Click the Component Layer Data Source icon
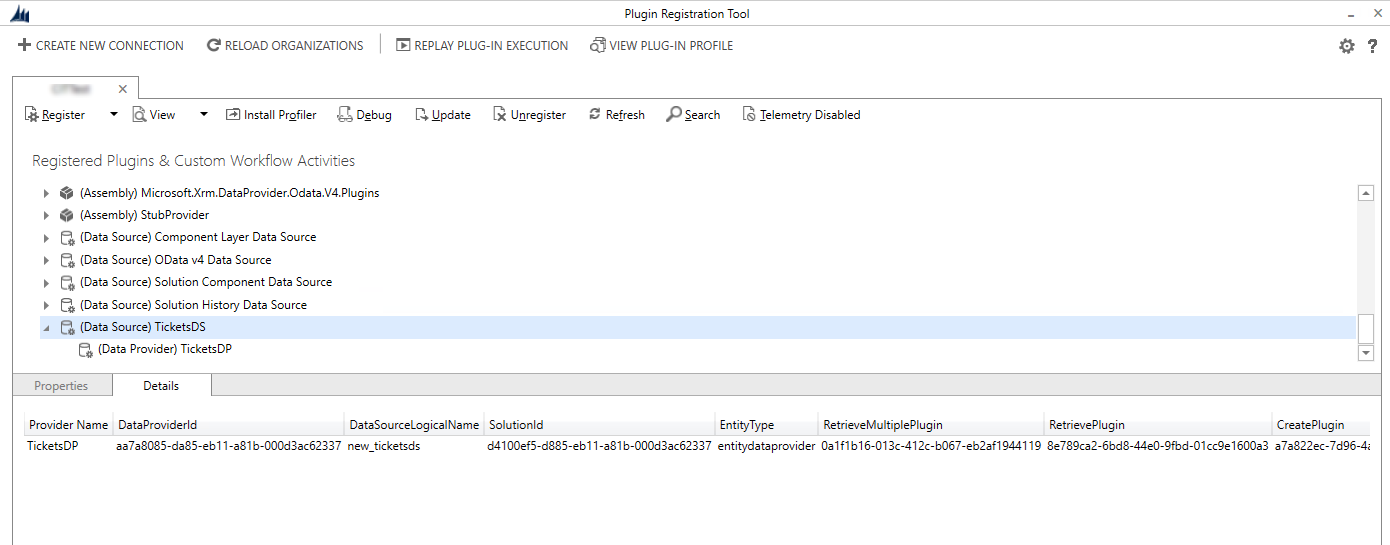Screen dimensions: 1390x545 [67, 238]
